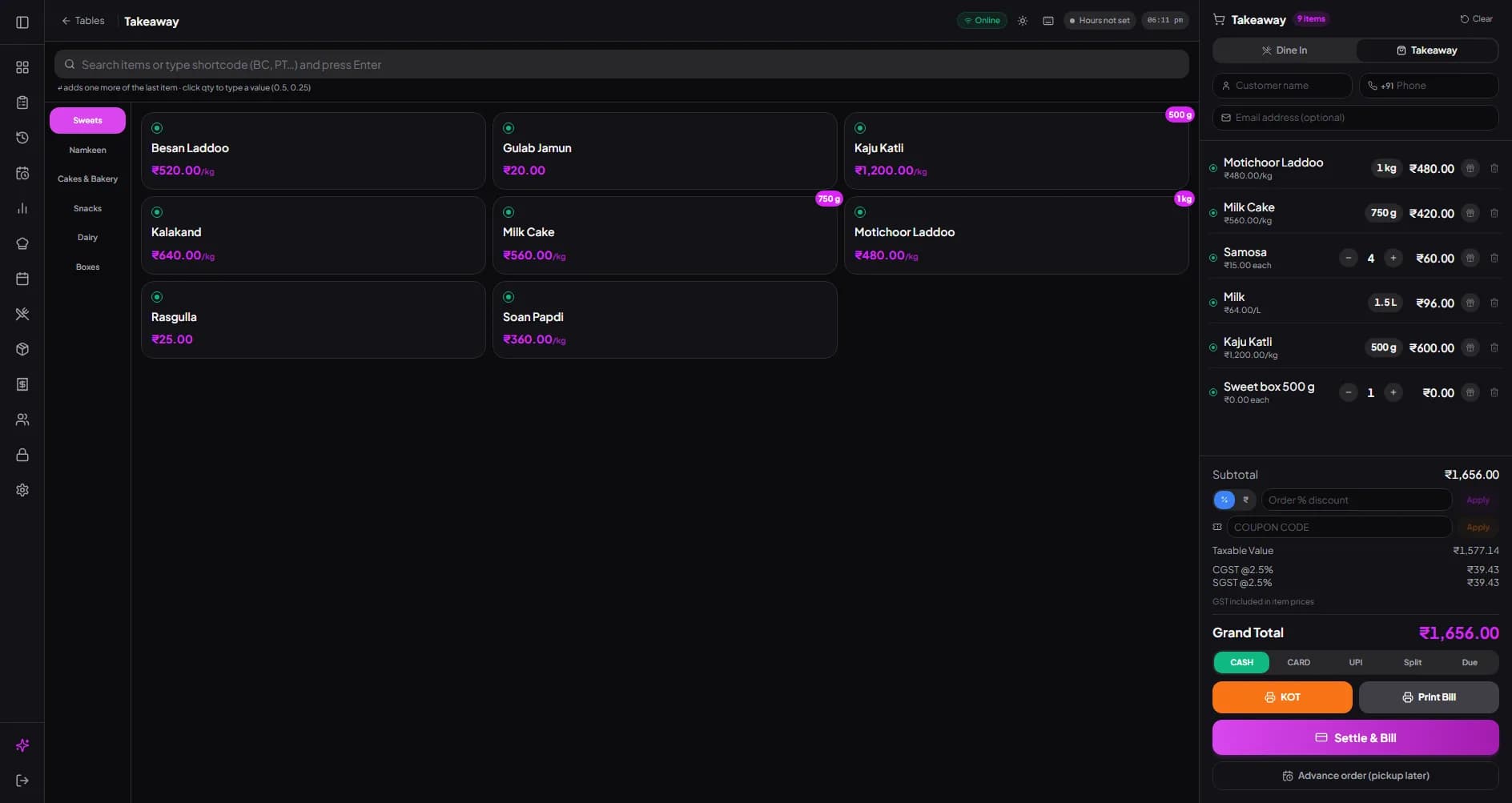Open the bar chart reports icon

22,208
